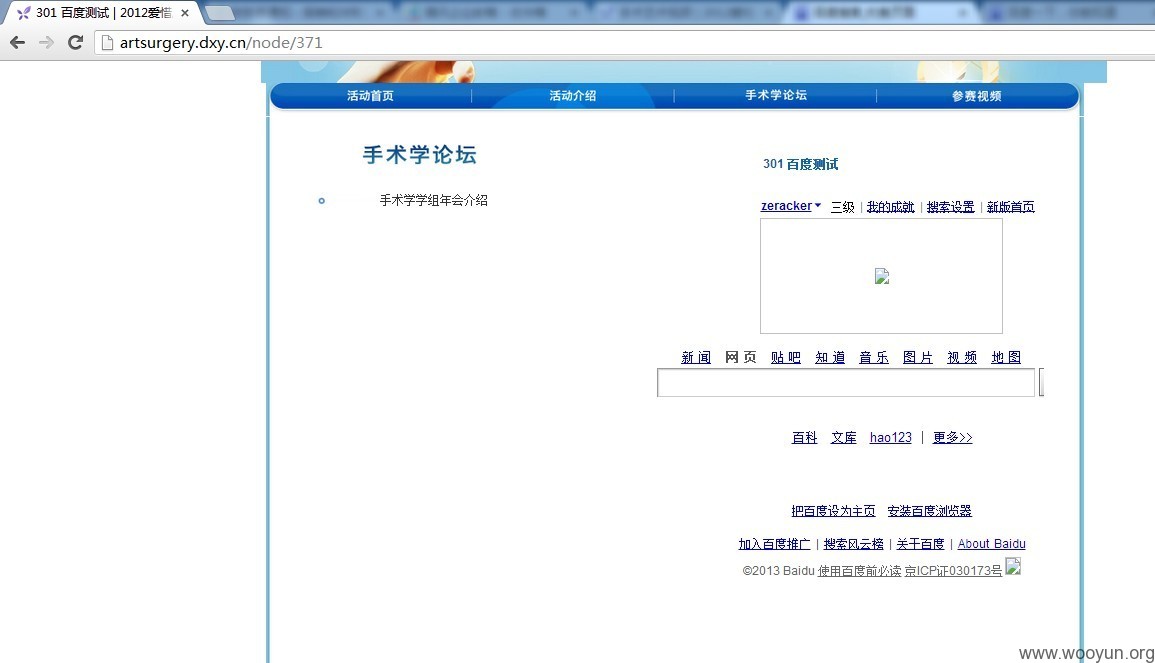Select the 贴吧 search category
Viewport: 1155px width, 663px height.
[x=785, y=357]
